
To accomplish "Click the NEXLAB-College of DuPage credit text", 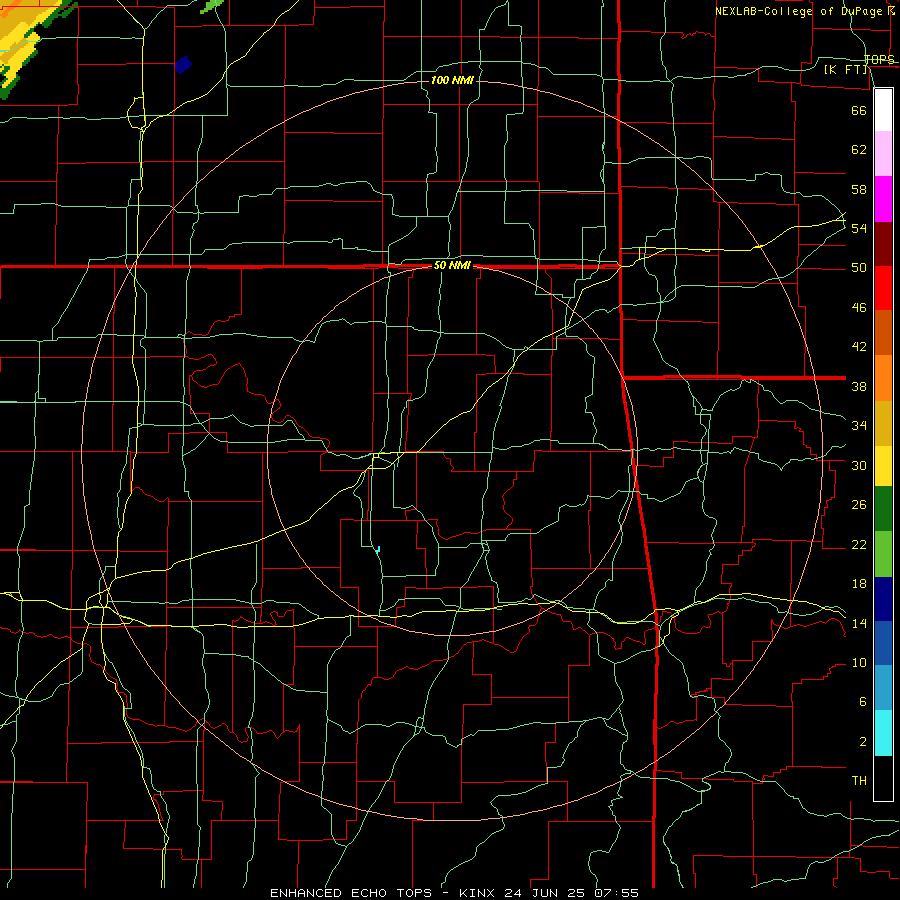I will click(x=801, y=11).
